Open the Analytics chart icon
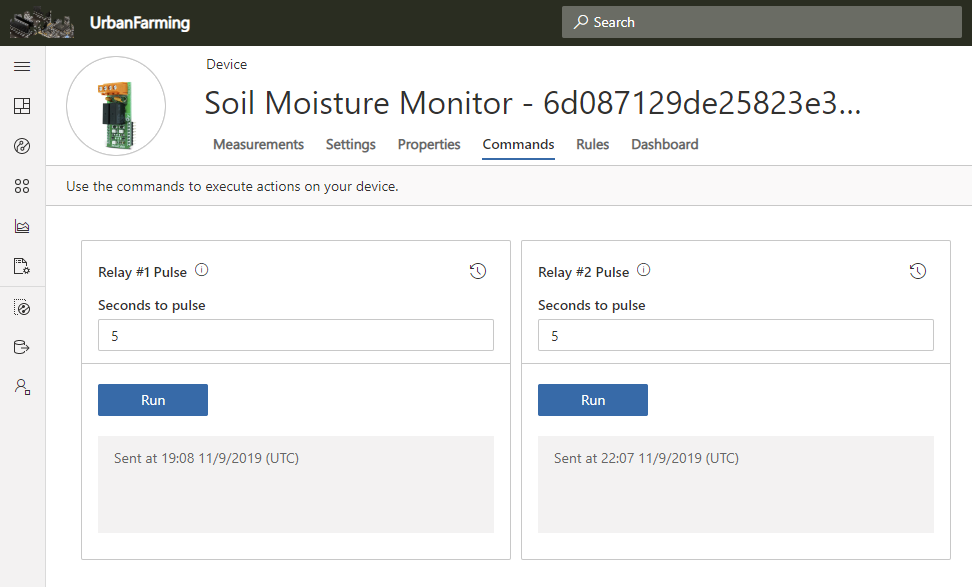Screen dimensions: 972x587 pos(22,227)
